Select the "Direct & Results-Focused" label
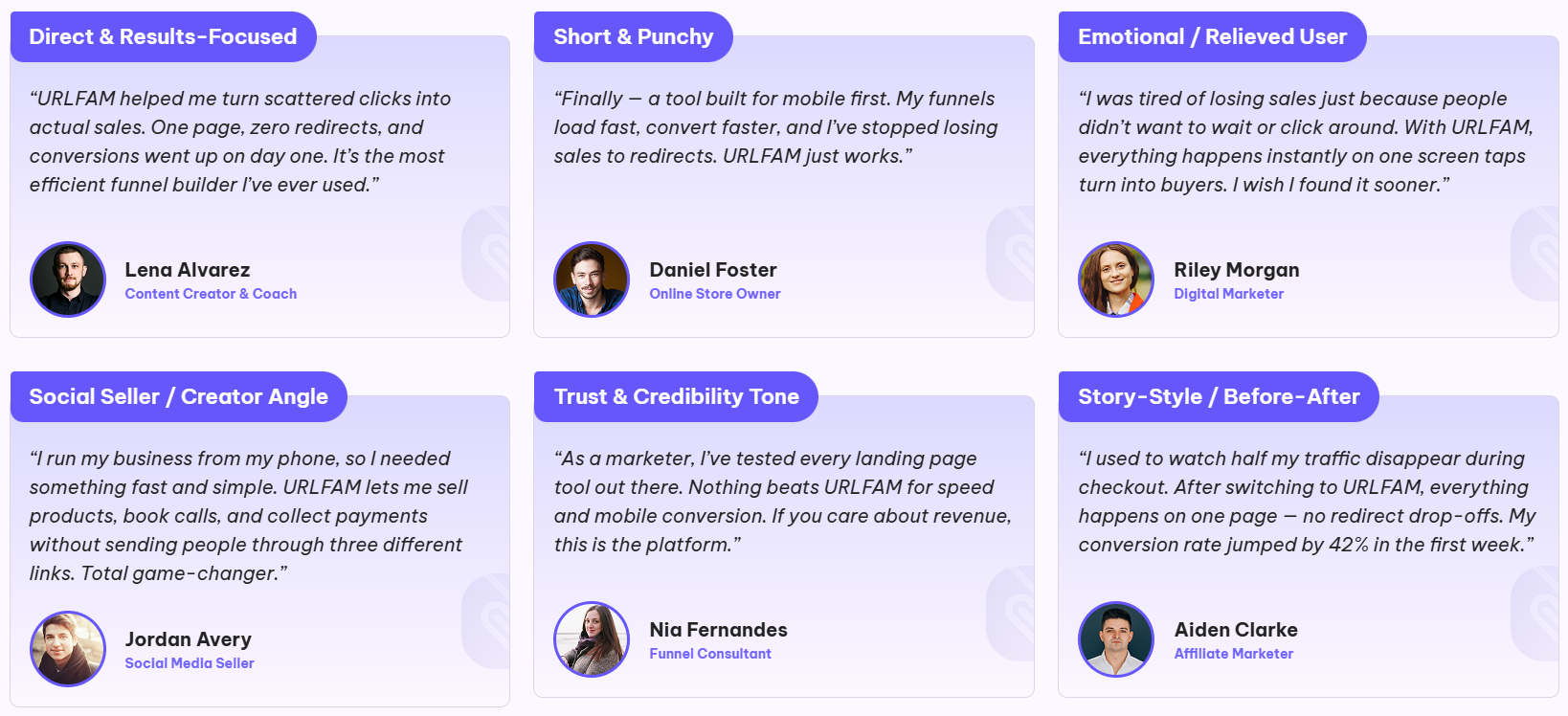The width and height of the screenshot is (1568, 716). 163,37
